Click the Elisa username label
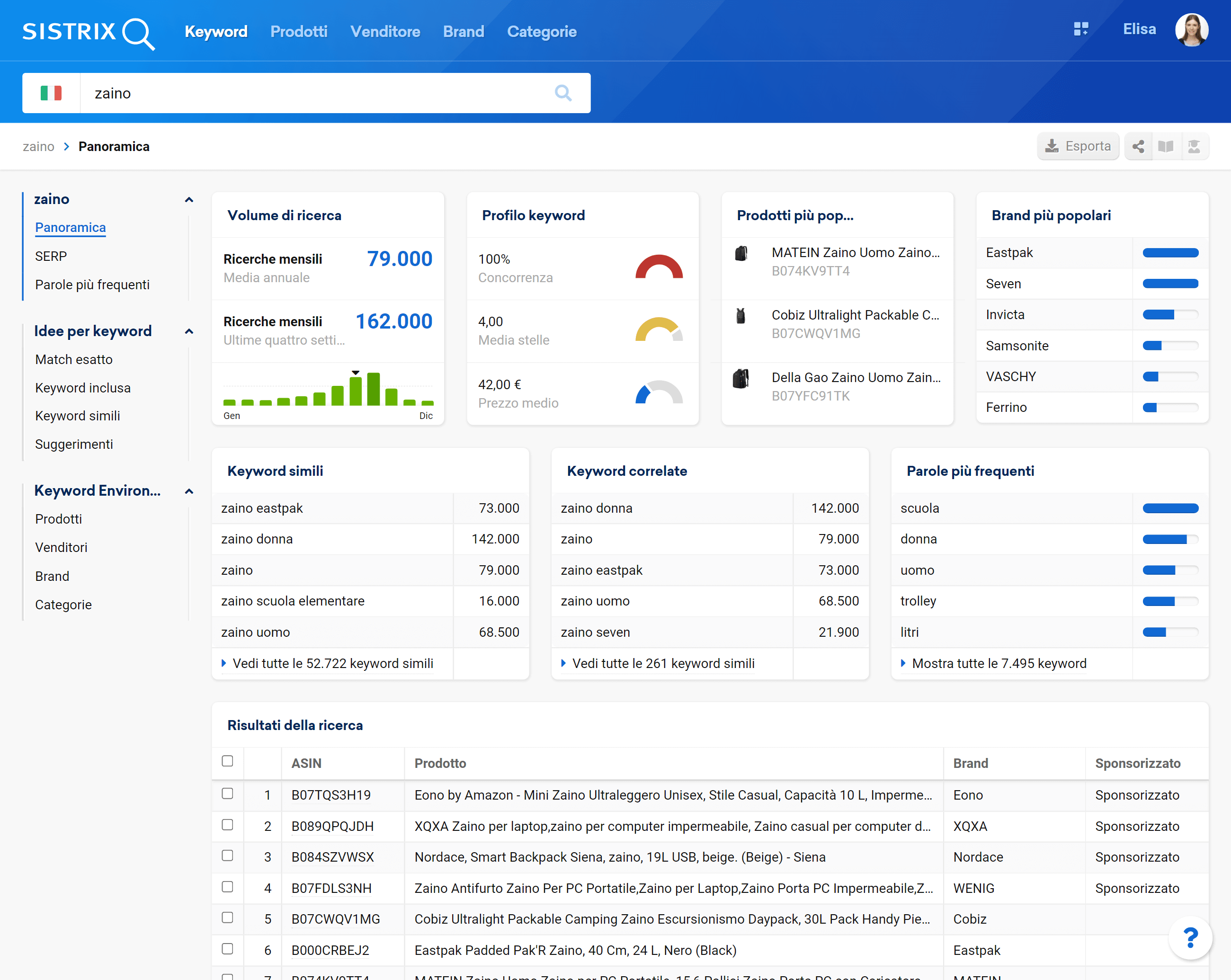1231x980 pixels. [x=1139, y=29]
